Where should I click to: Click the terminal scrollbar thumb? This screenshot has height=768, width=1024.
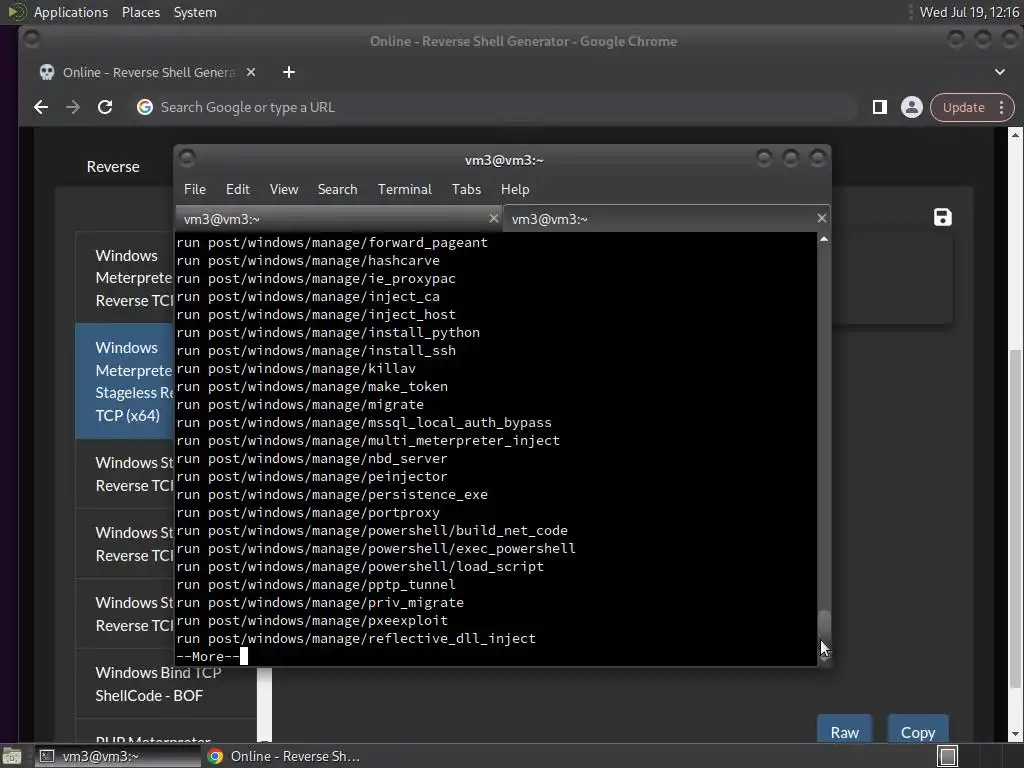(x=824, y=630)
